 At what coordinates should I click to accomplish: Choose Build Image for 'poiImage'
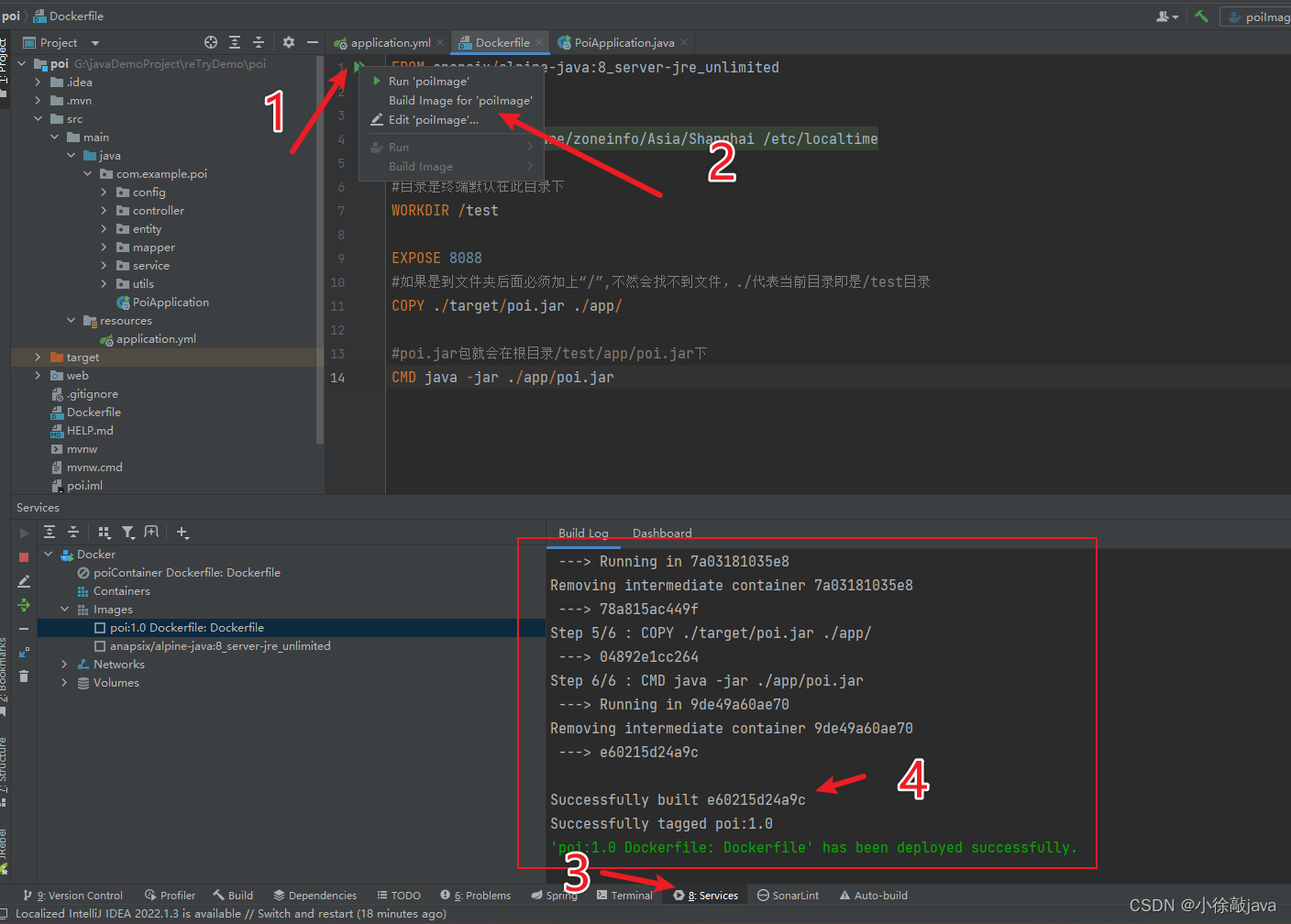pyautogui.click(x=460, y=101)
